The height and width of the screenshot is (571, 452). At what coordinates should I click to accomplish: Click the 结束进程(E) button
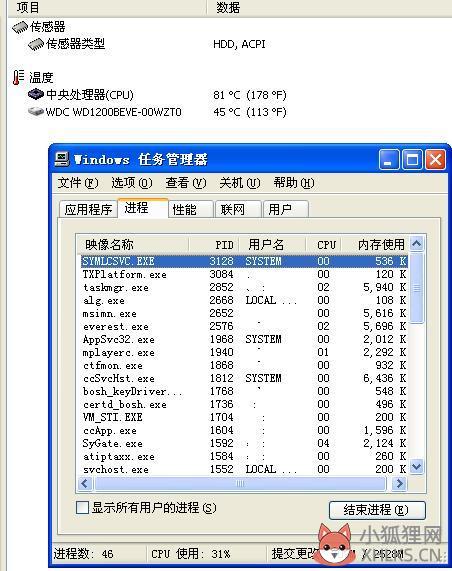377,510
